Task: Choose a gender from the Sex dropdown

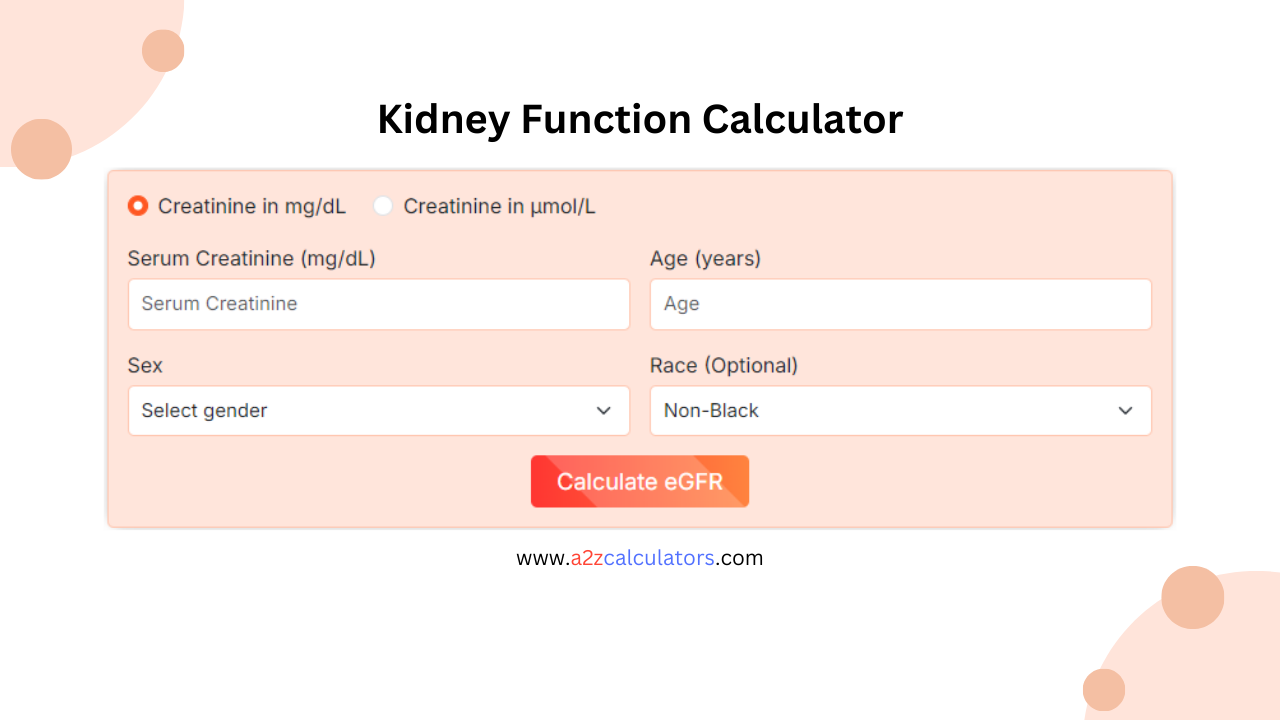Action: click(378, 410)
